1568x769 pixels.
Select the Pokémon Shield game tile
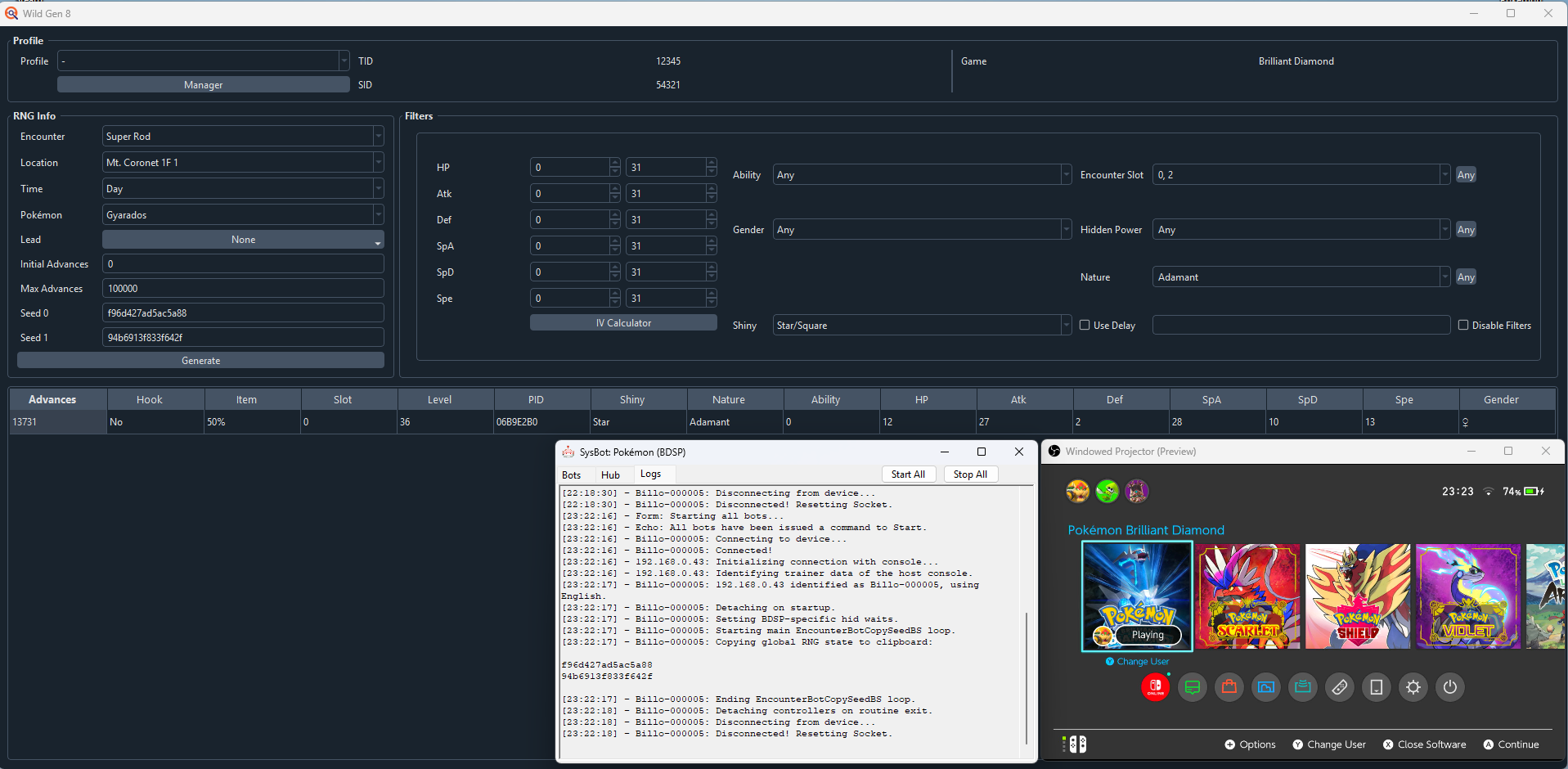[1358, 596]
